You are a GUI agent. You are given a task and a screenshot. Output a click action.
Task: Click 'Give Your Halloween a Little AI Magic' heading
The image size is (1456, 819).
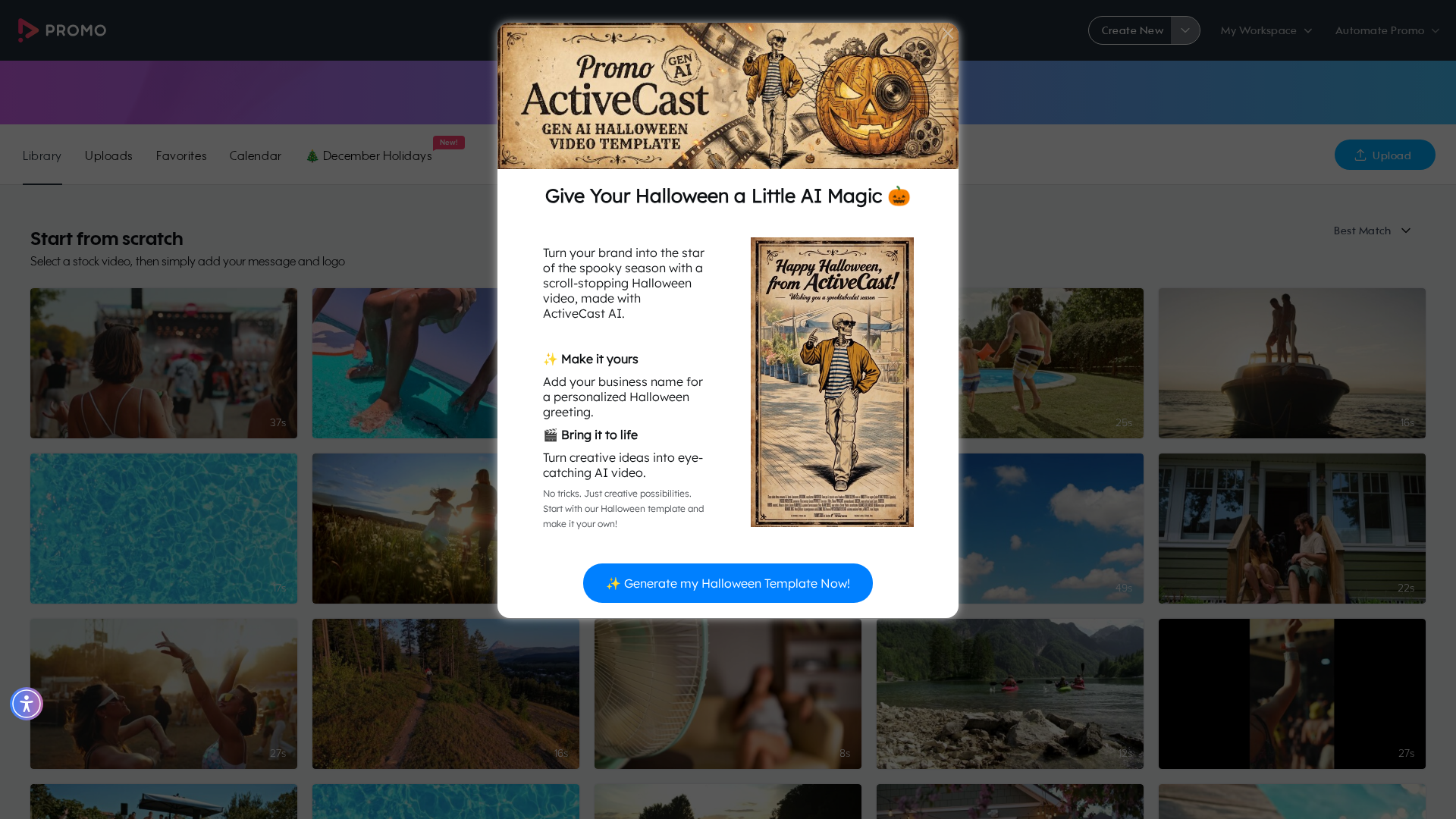click(x=728, y=196)
